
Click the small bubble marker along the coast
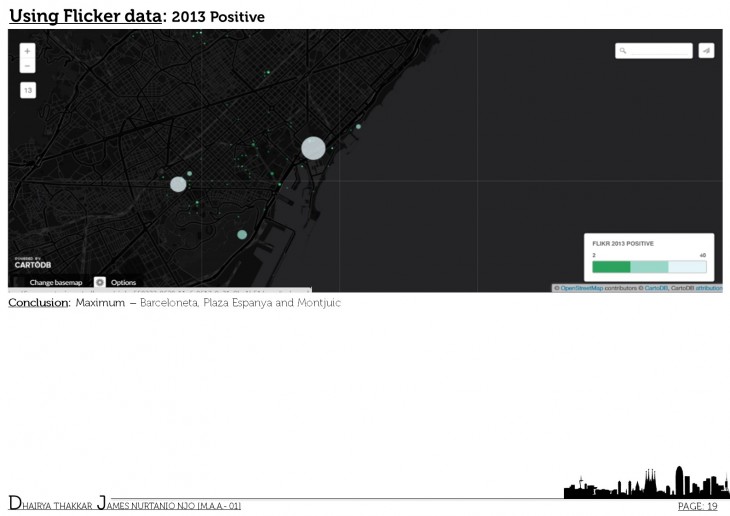point(358,126)
